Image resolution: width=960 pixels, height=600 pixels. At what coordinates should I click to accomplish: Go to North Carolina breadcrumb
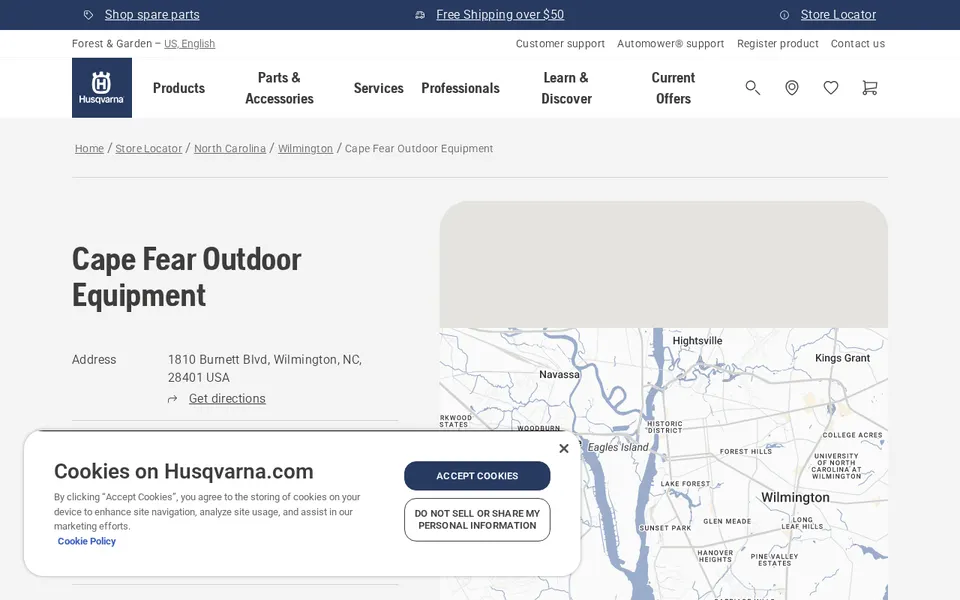pos(230,148)
